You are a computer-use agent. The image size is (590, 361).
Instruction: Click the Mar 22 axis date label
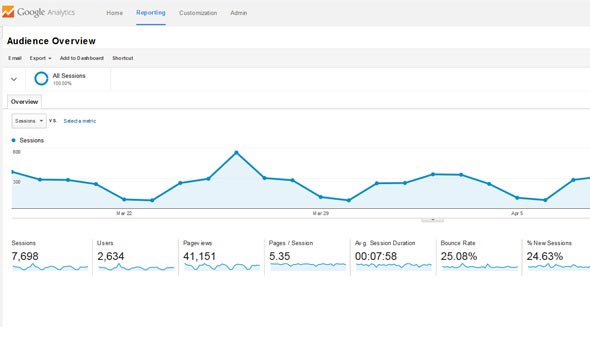[124, 213]
